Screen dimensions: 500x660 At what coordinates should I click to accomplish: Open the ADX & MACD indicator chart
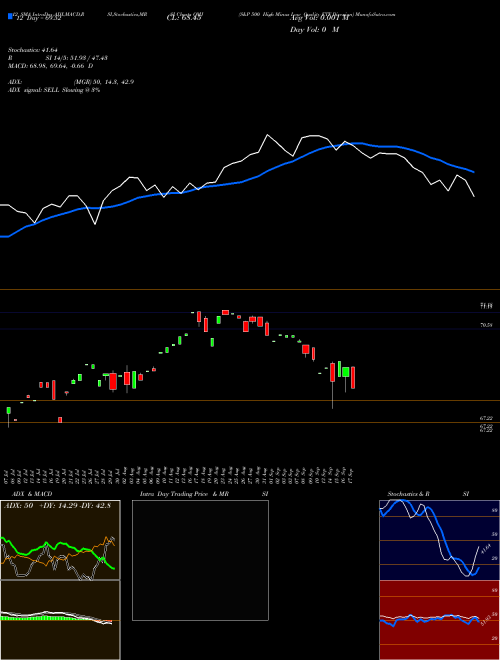[x=60, y=540]
